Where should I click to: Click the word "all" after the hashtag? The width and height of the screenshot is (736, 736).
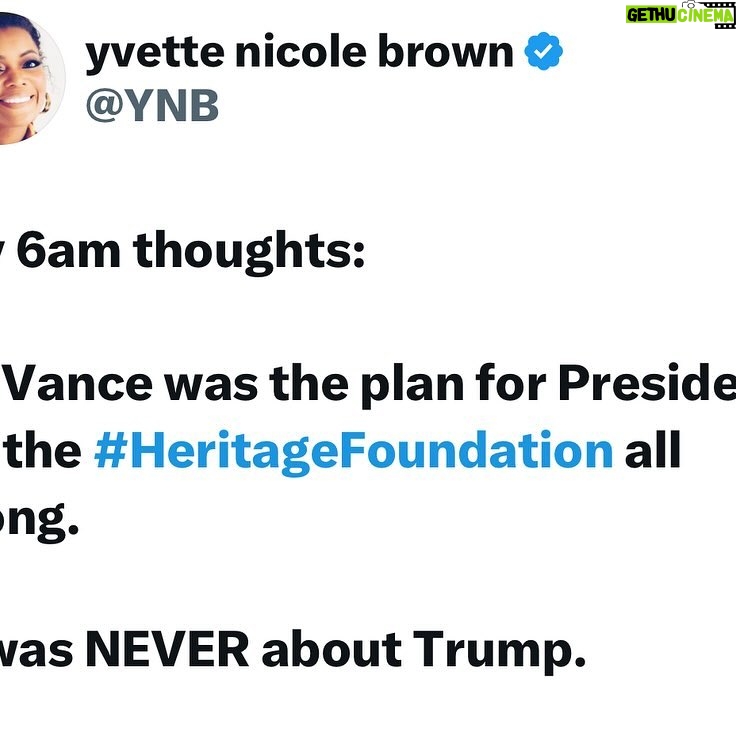point(652,450)
